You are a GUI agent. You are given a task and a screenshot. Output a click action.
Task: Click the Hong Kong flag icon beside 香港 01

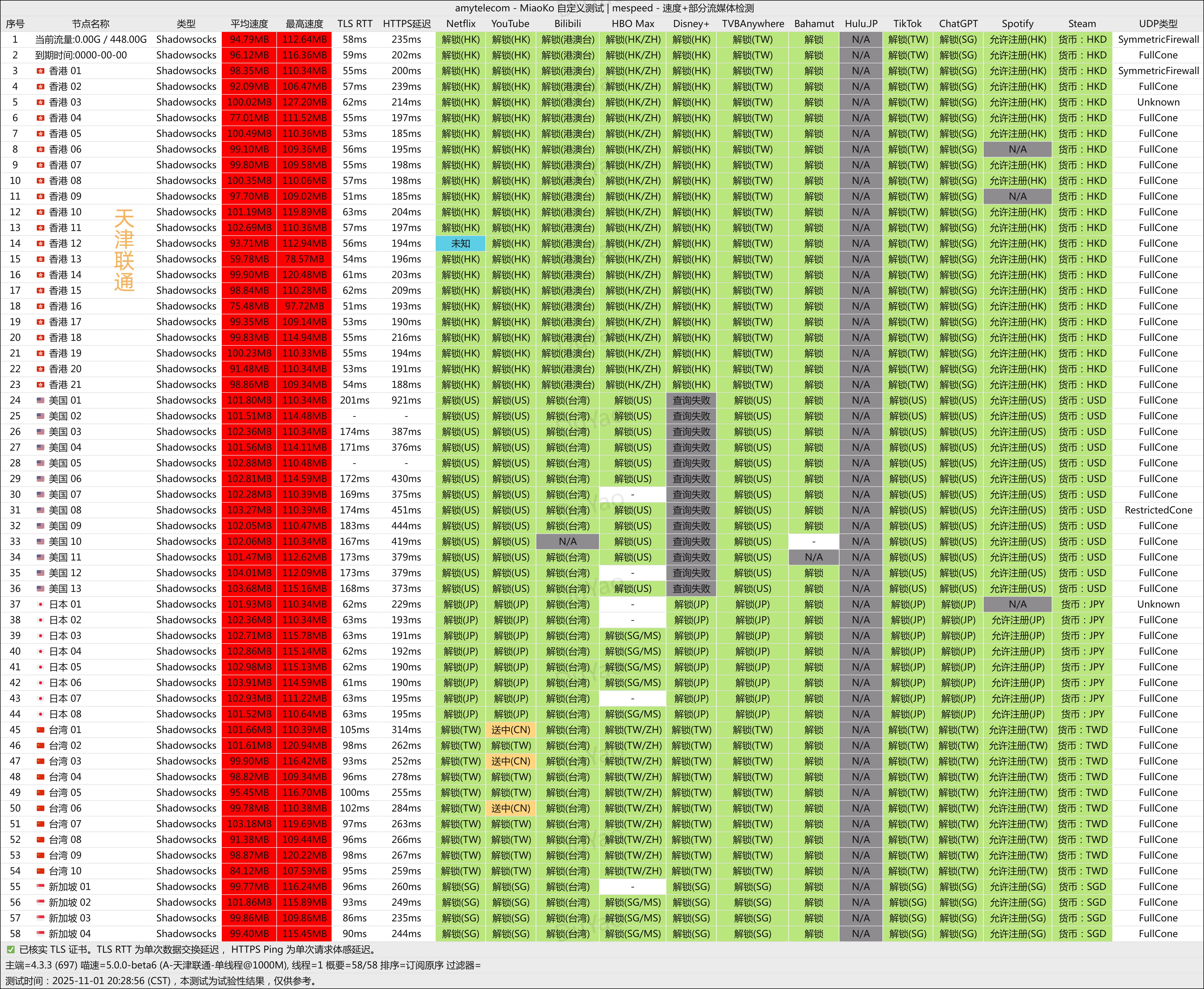coord(41,71)
